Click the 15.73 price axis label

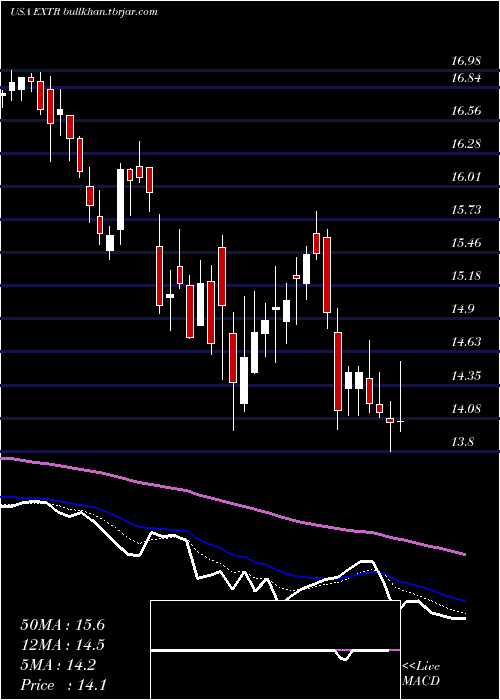point(467,210)
